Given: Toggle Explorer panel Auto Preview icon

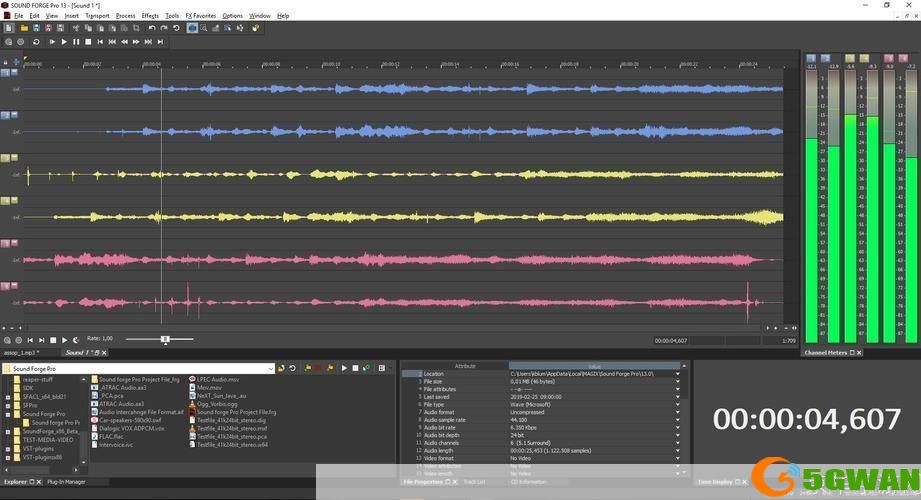Looking at the screenshot, I should pyautogui.click(x=367, y=368).
